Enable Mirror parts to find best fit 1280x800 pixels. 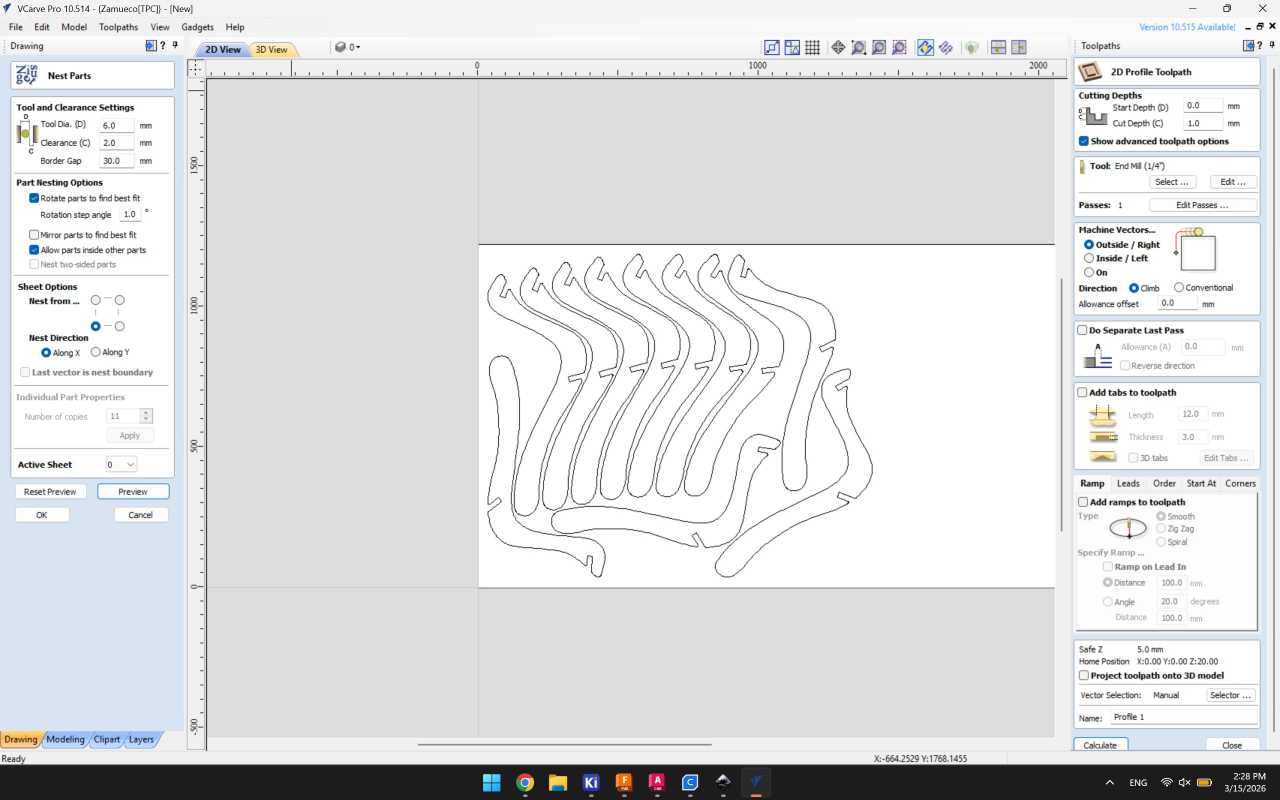point(33,234)
